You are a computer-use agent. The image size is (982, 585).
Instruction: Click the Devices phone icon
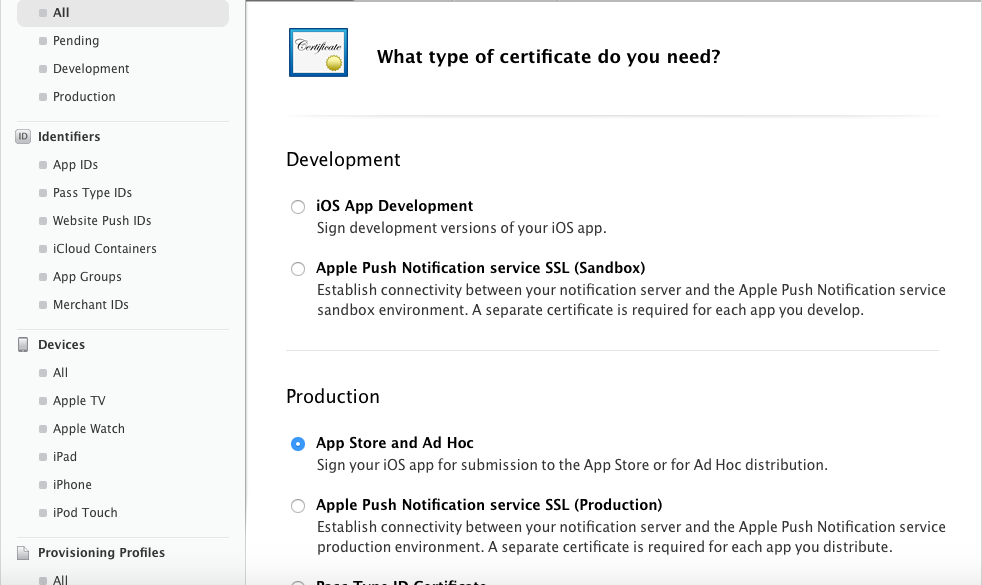(x=23, y=344)
